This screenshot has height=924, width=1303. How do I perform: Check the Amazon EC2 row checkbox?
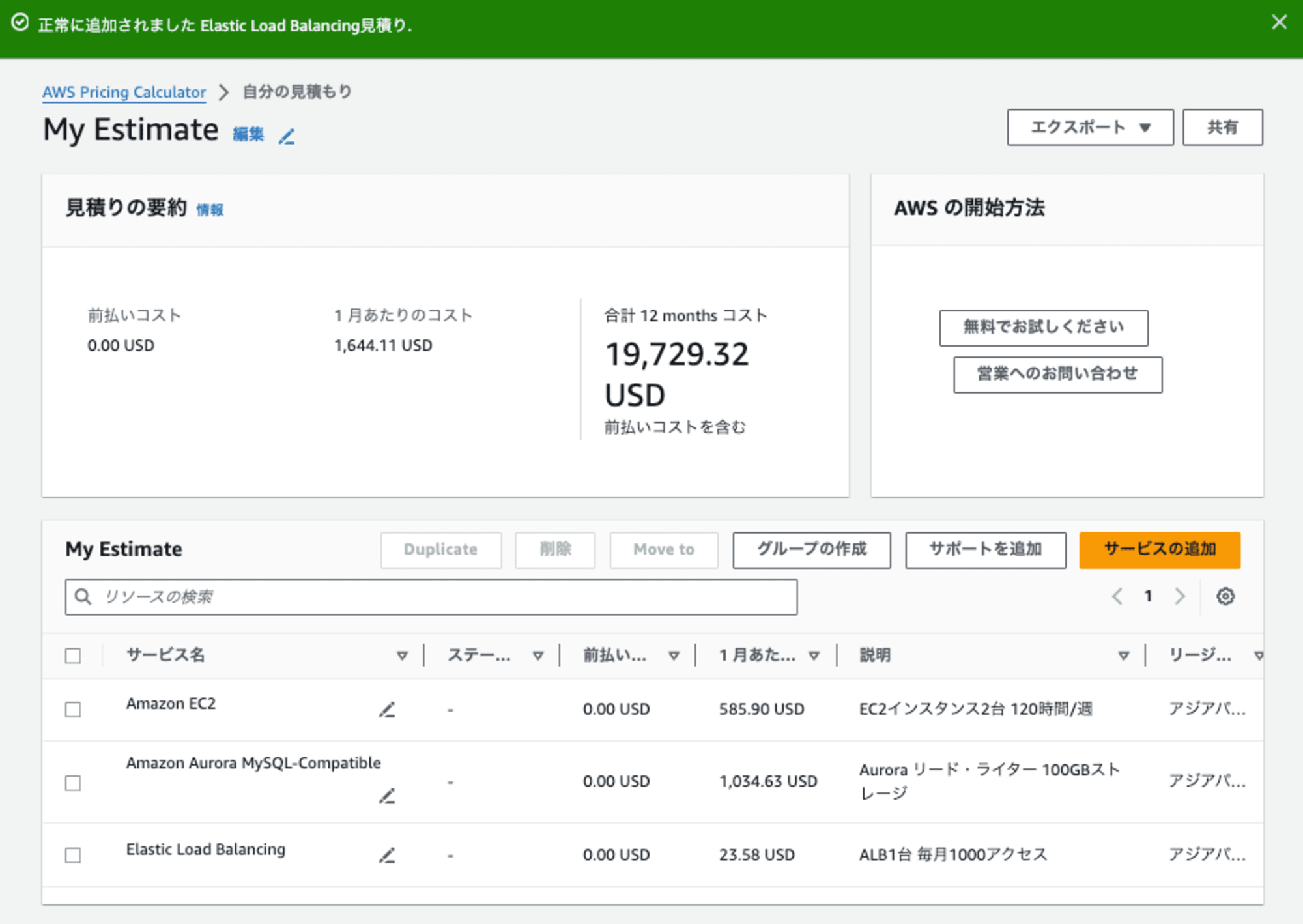click(73, 709)
